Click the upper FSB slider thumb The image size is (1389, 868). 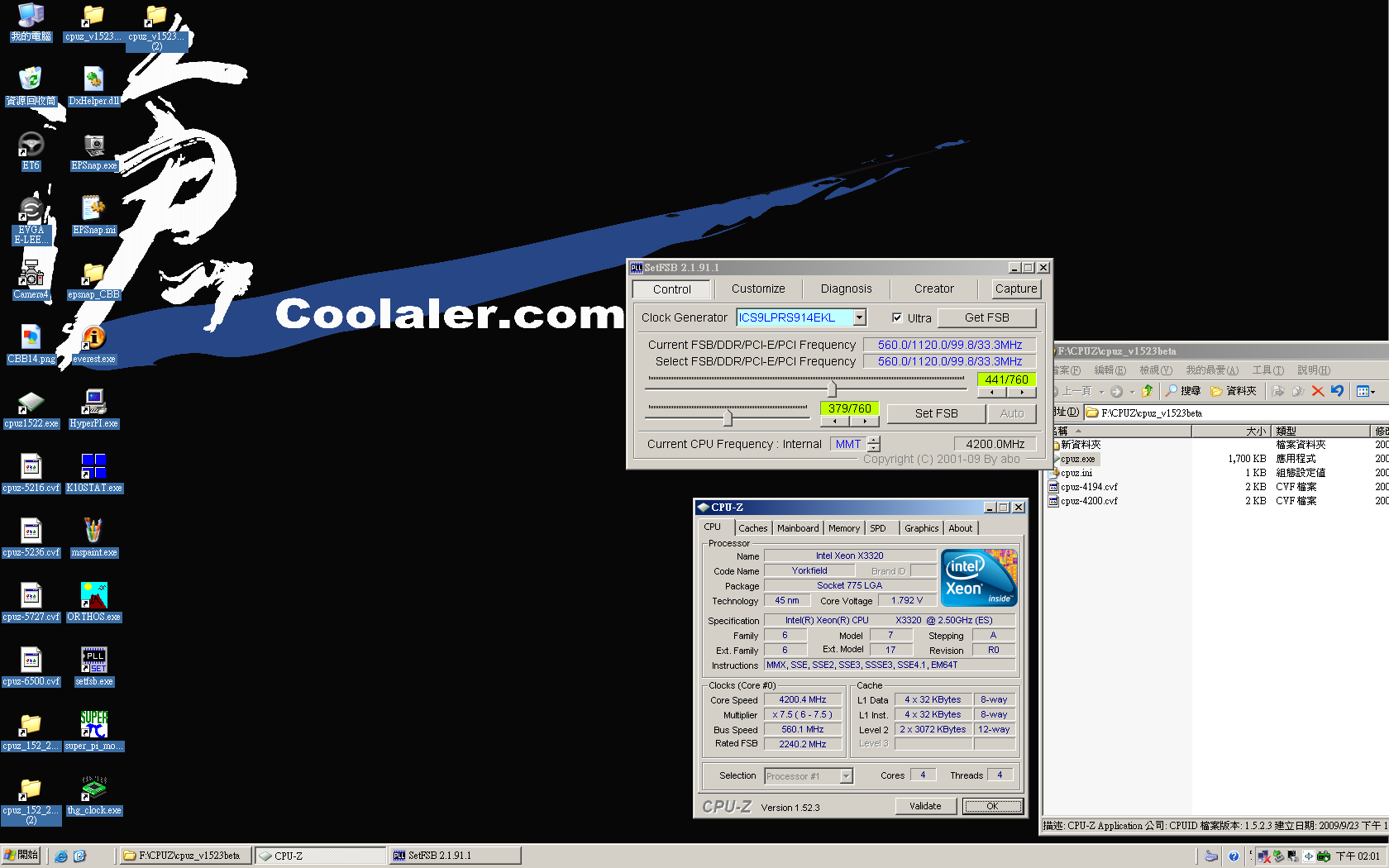tap(832, 389)
